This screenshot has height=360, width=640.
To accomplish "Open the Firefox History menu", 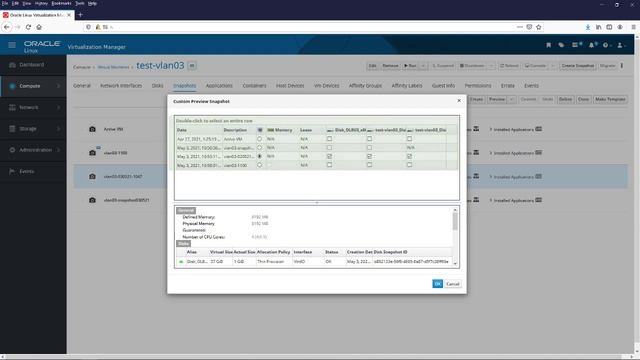I will pyautogui.click(x=41, y=3).
